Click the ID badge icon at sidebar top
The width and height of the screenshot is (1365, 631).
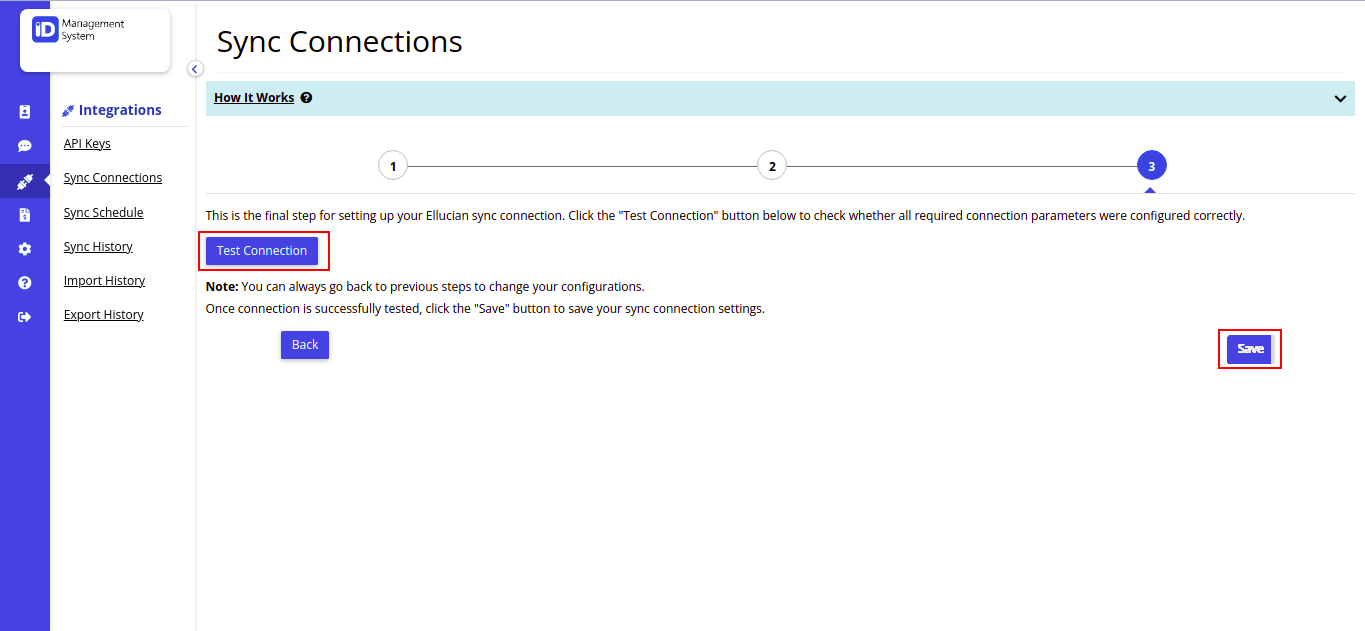pyautogui.click(x=24, y=111)
